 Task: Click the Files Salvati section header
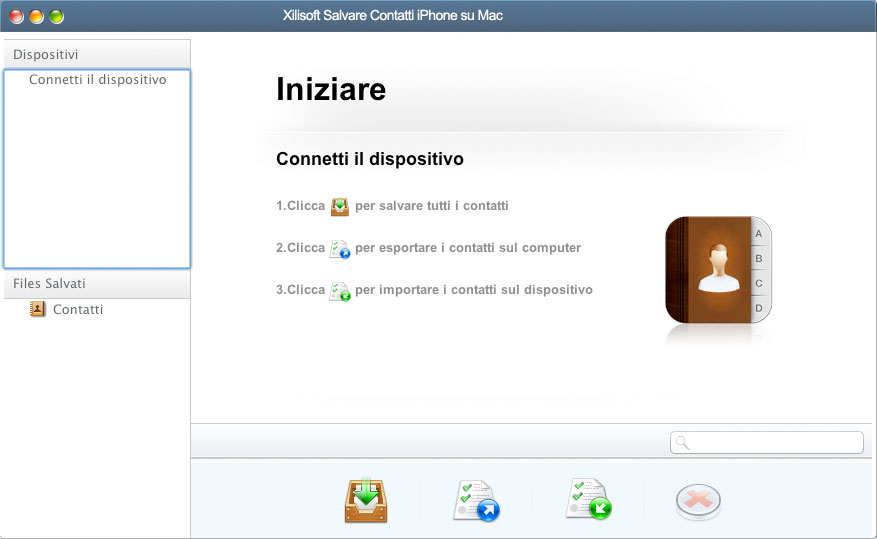tap(97, 283)
